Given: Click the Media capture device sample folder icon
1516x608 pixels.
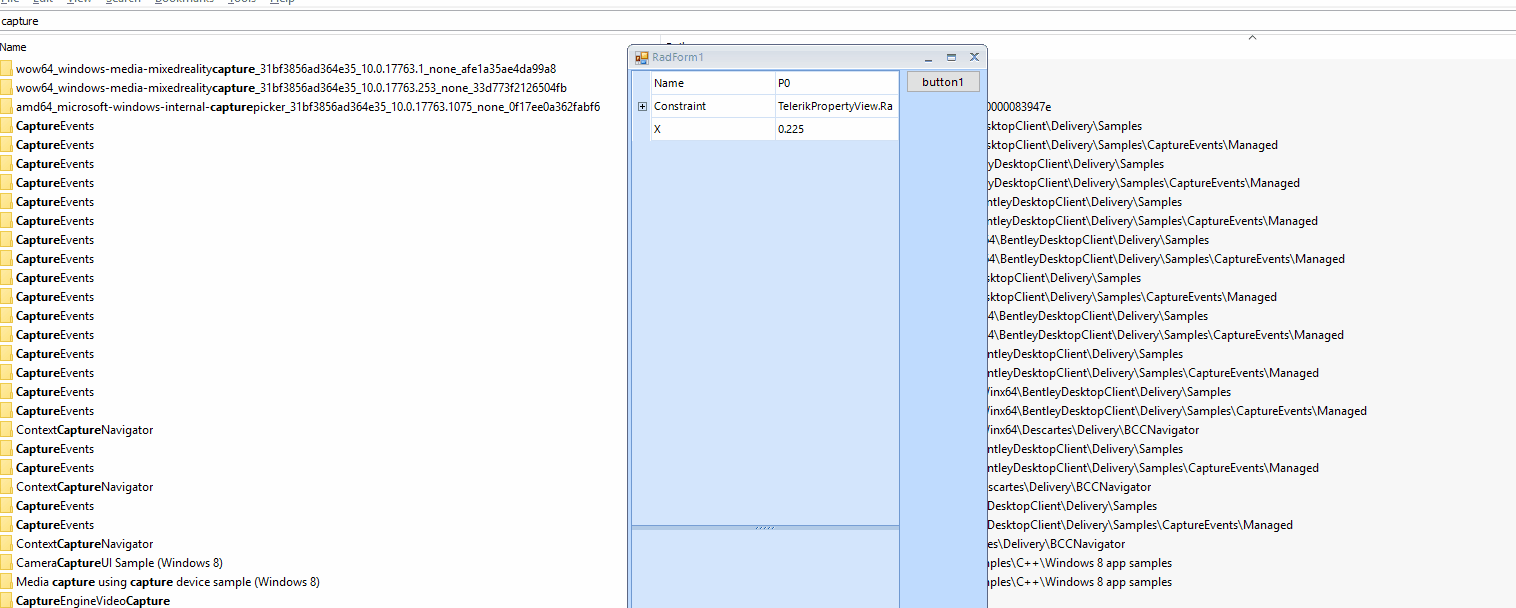Looking at the screenshot, I should [x=6, y=582].
